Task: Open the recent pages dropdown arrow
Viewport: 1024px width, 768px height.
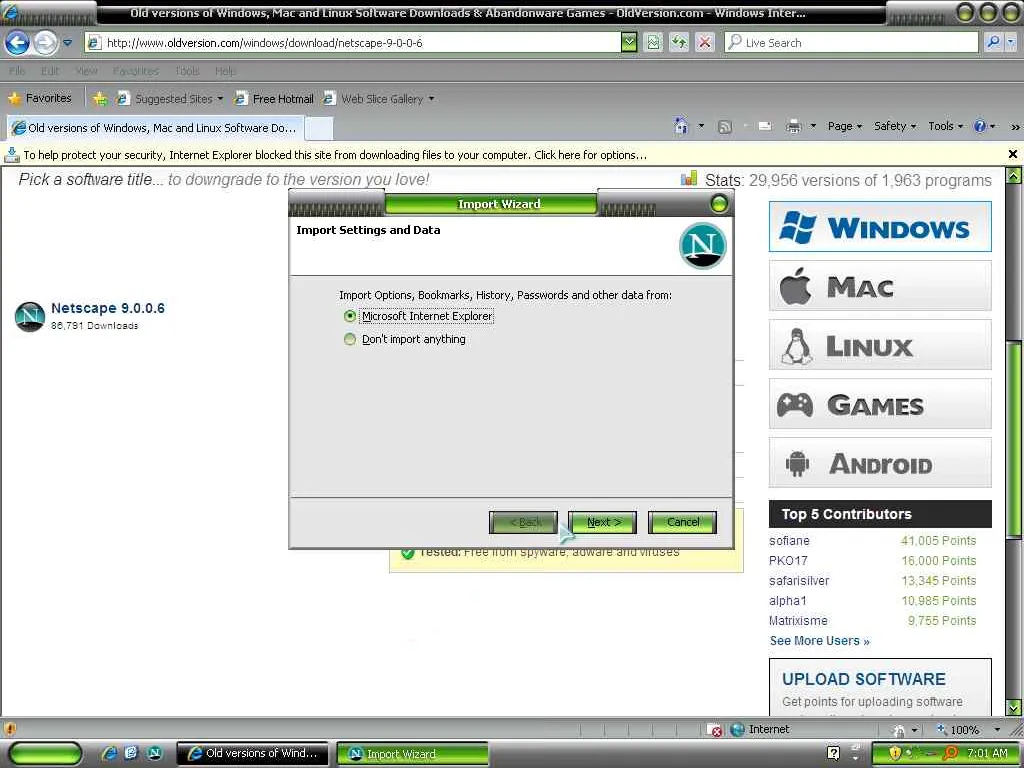Action: pyautogui.click(x=67, y=43)
